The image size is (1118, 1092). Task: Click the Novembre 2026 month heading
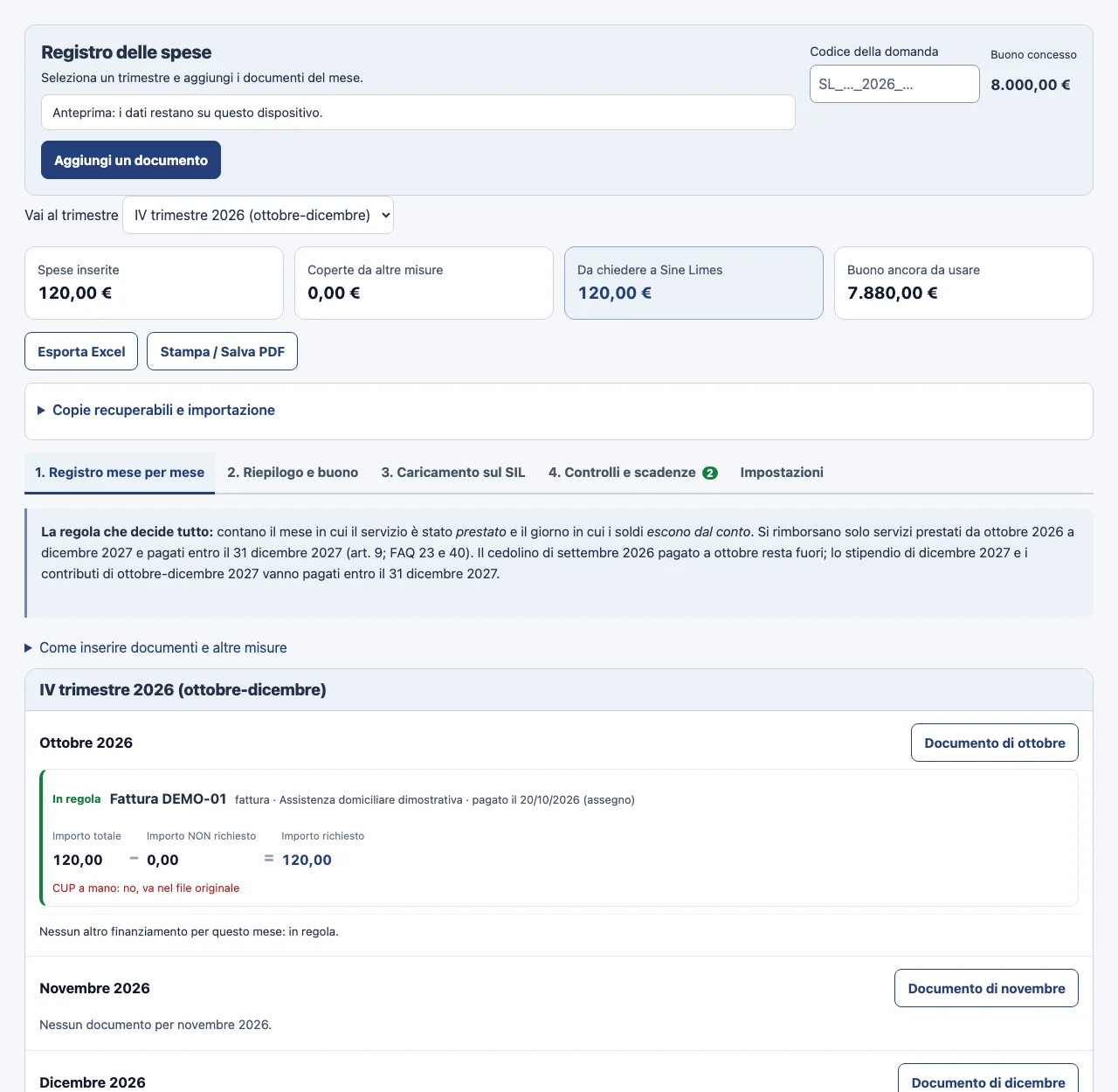[94, 988]
